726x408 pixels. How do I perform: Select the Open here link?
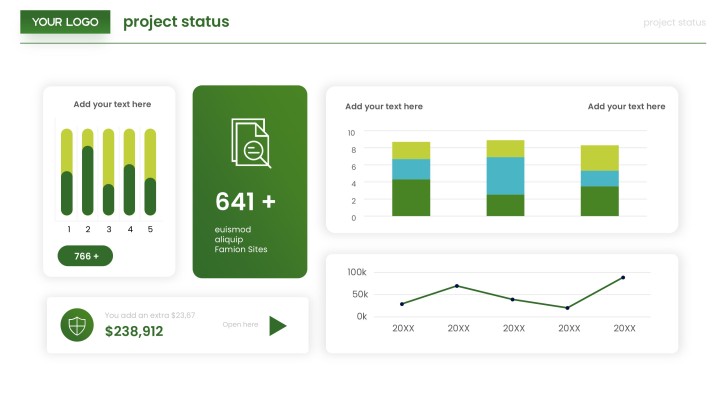point(240,324)
